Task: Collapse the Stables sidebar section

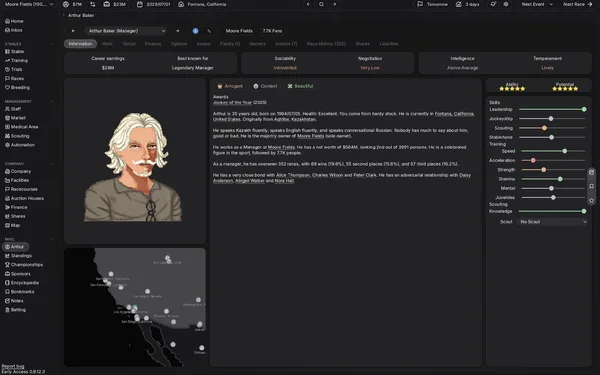Action: [x=52, y=44]
